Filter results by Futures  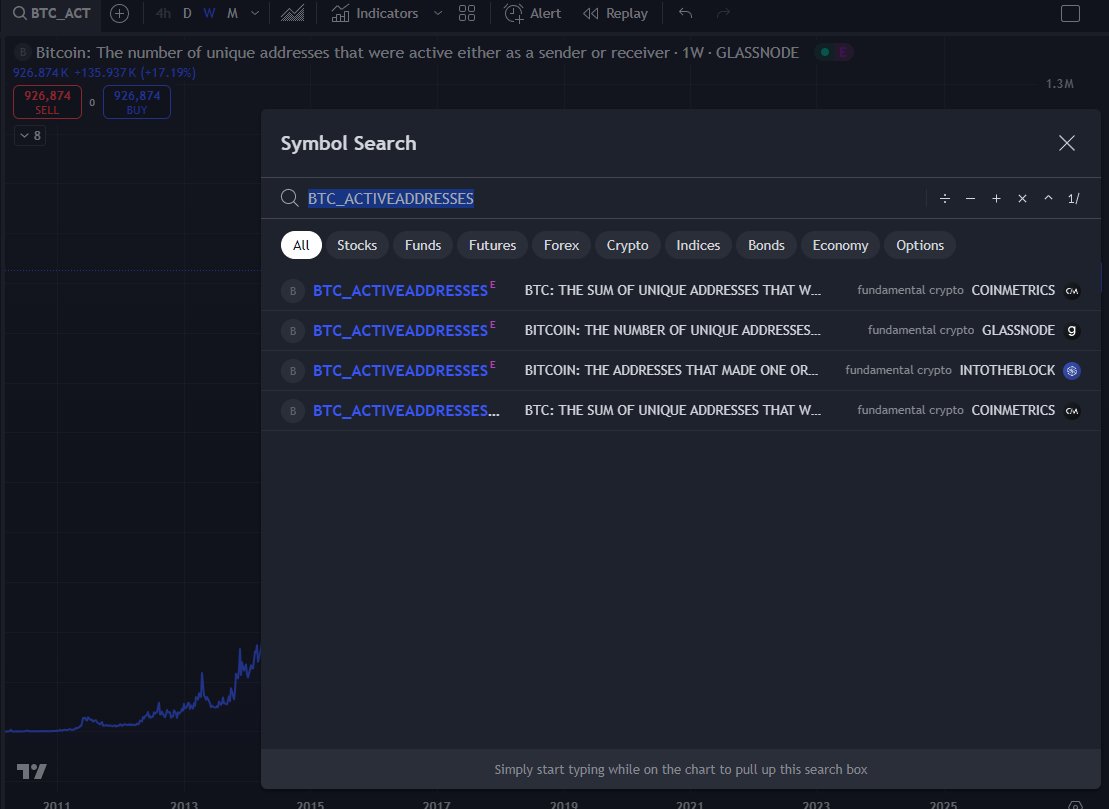click(x=492, y=245)
